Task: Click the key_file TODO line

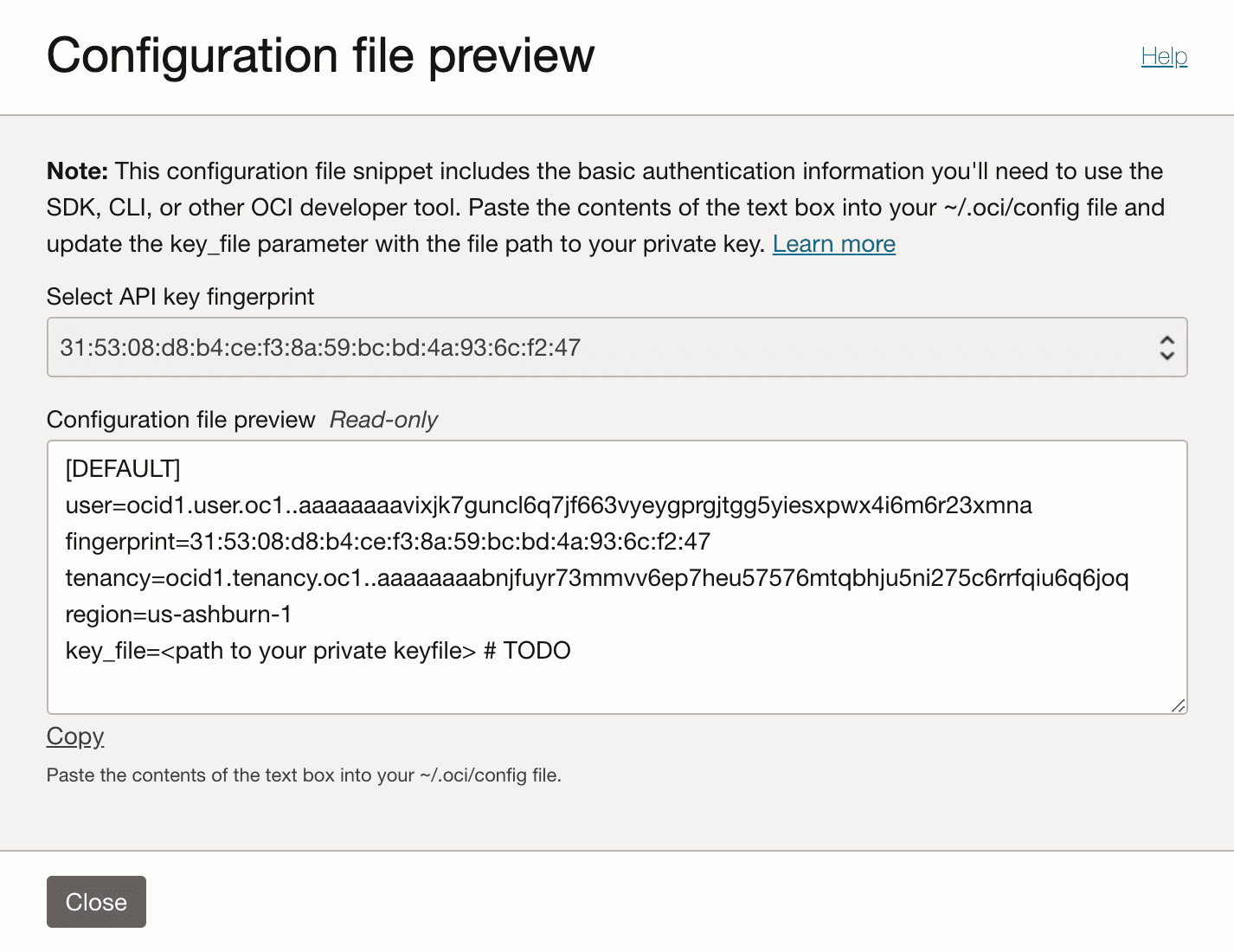Action: coord(317,650)
